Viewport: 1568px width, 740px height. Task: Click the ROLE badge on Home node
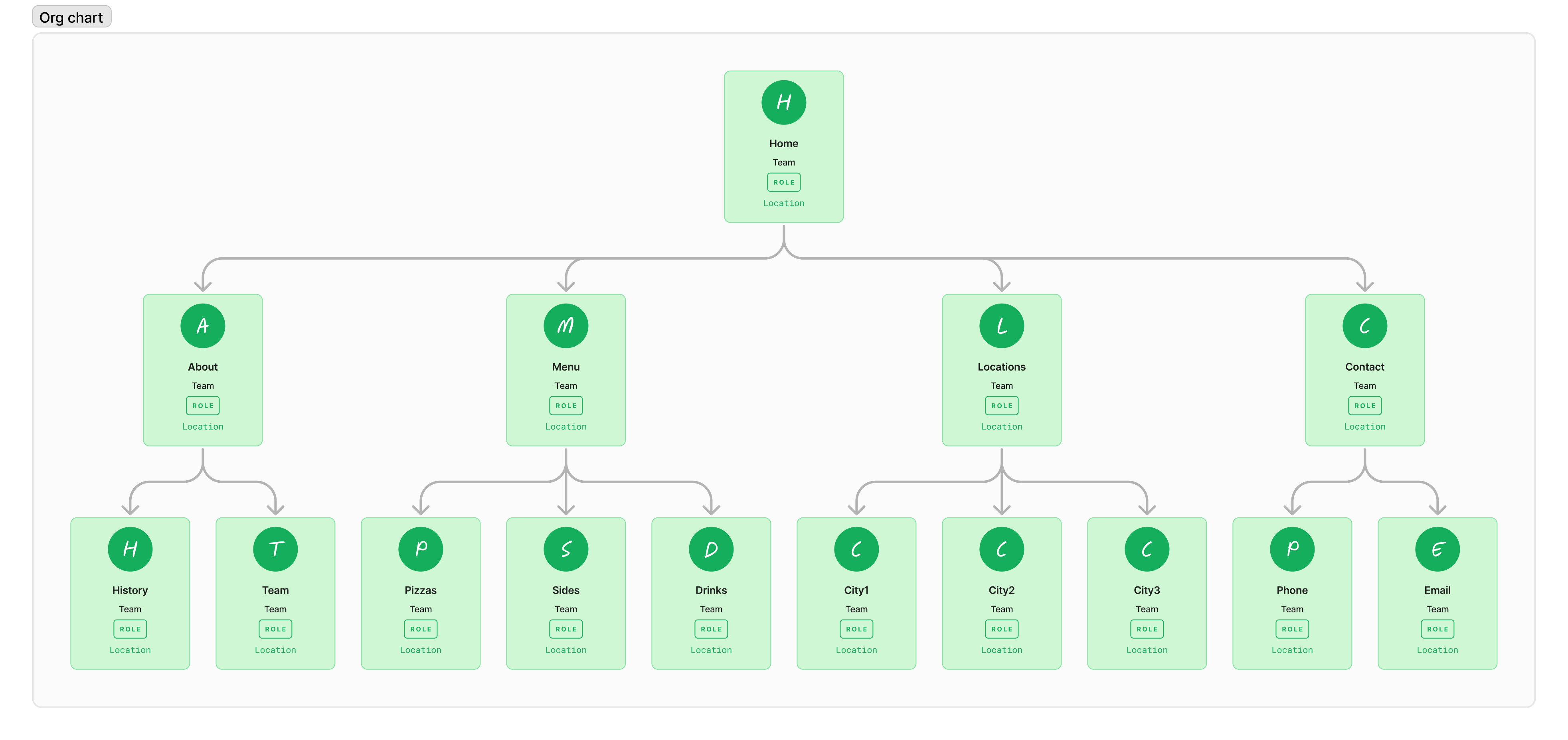[783, 181]
